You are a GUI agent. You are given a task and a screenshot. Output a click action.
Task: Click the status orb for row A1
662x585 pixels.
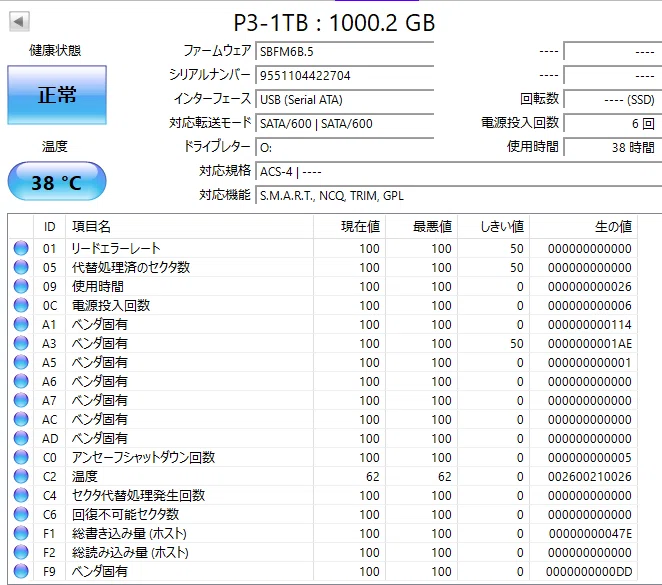(21, 324)
